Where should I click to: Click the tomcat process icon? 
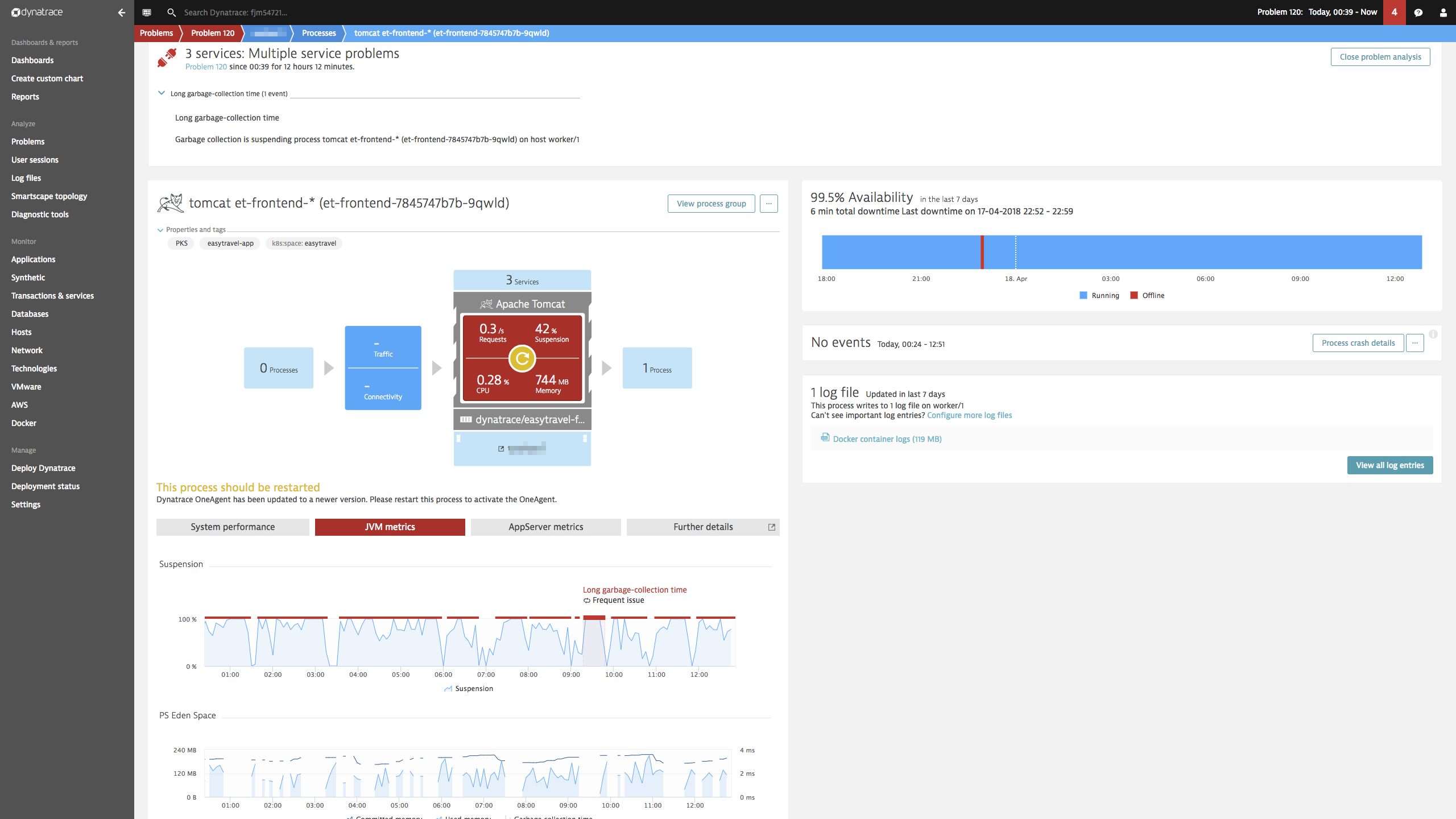170,203
